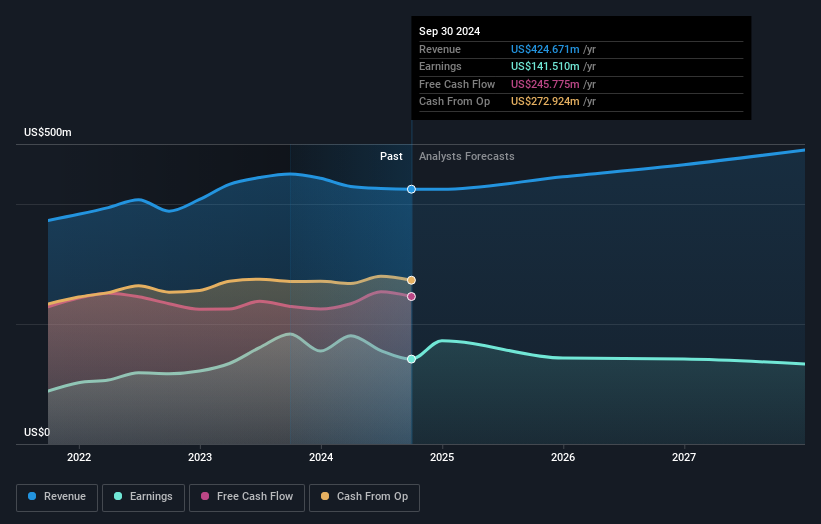Viewport: 821px width, 524px height.
Task: Toggle the Revenue legend series
Action: [57, 497]
